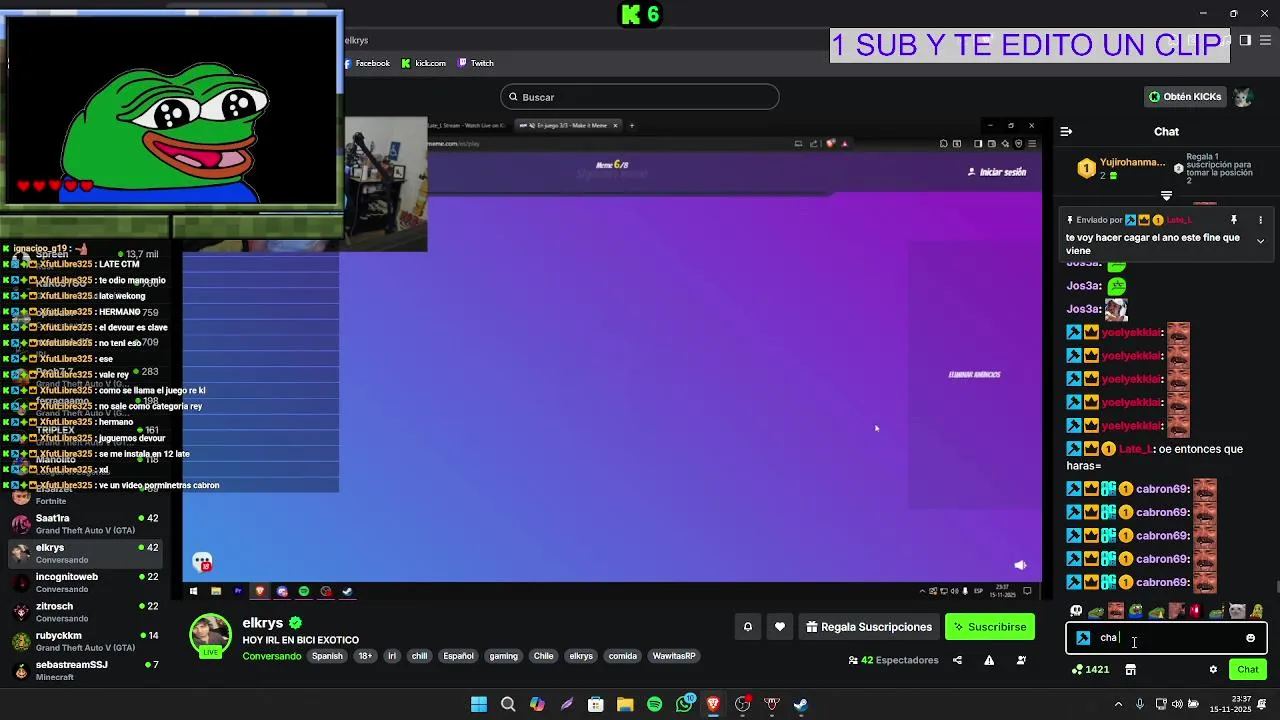Image resolution: width=1280 pixels, height=720 pixels.
Task: Collapse the chat panel arrow icon
Action: (x=1066, y=131)
